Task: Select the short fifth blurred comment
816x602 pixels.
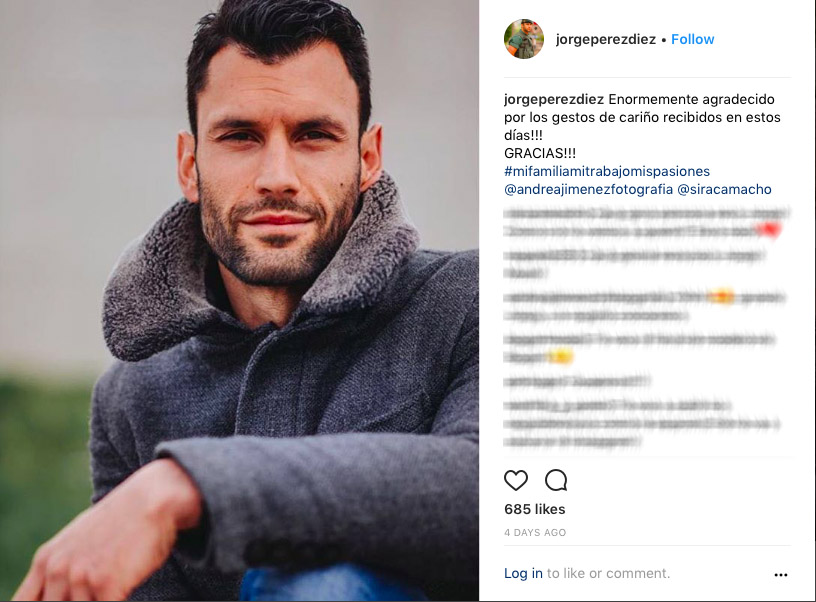Action: [x=577, y=381]
